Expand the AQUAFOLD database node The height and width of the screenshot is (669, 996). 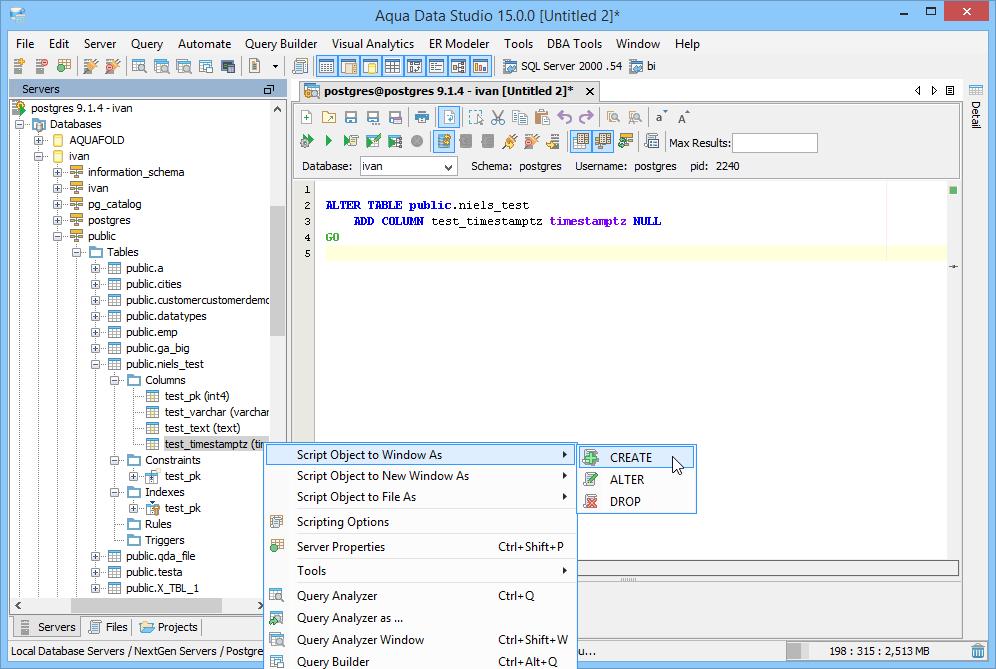[x=39, y=140]
